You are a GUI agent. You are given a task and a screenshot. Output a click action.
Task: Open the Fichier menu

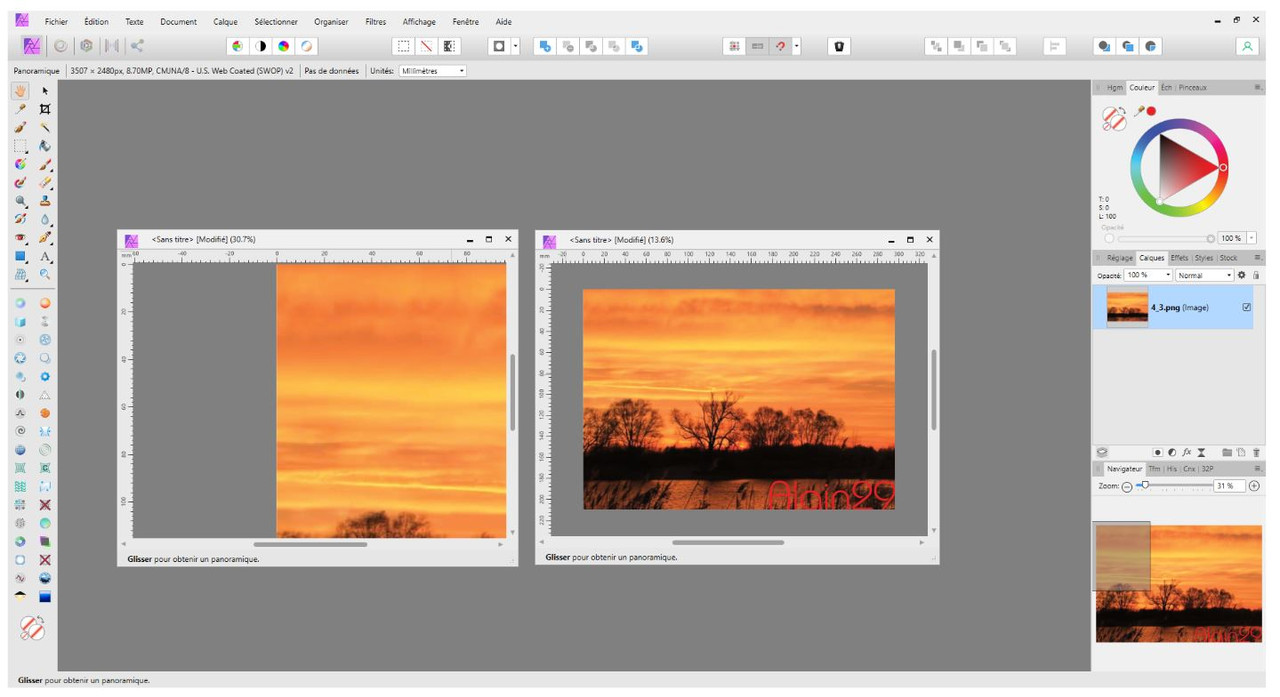pyautogui.click(x=56, y=22)
